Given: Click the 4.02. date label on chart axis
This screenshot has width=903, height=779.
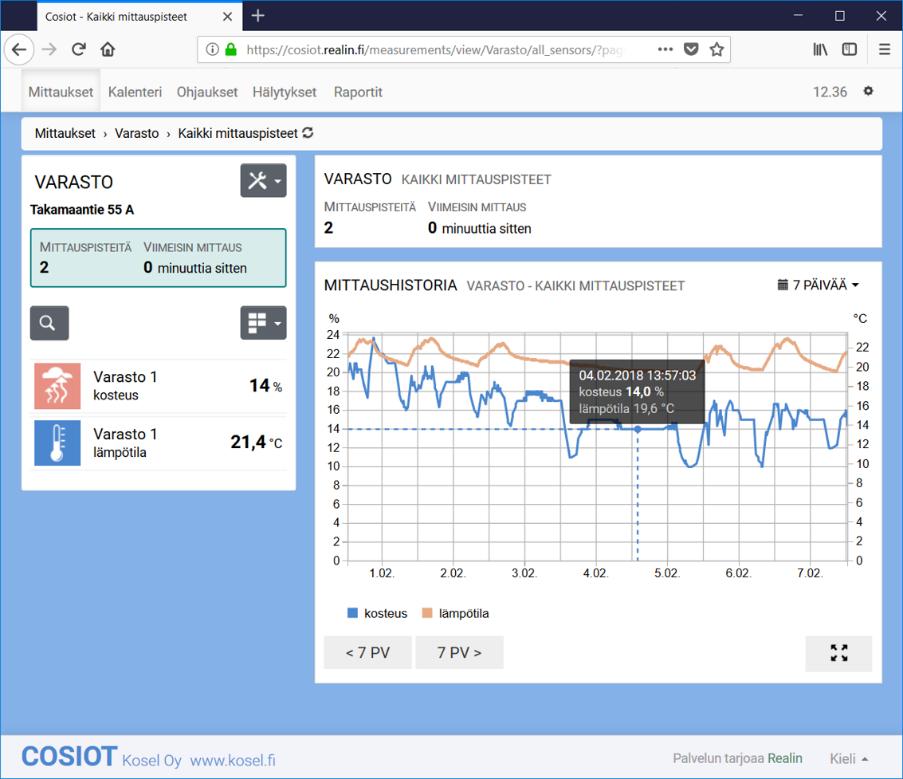Looking at the screenshot, I should click(595, 573).
